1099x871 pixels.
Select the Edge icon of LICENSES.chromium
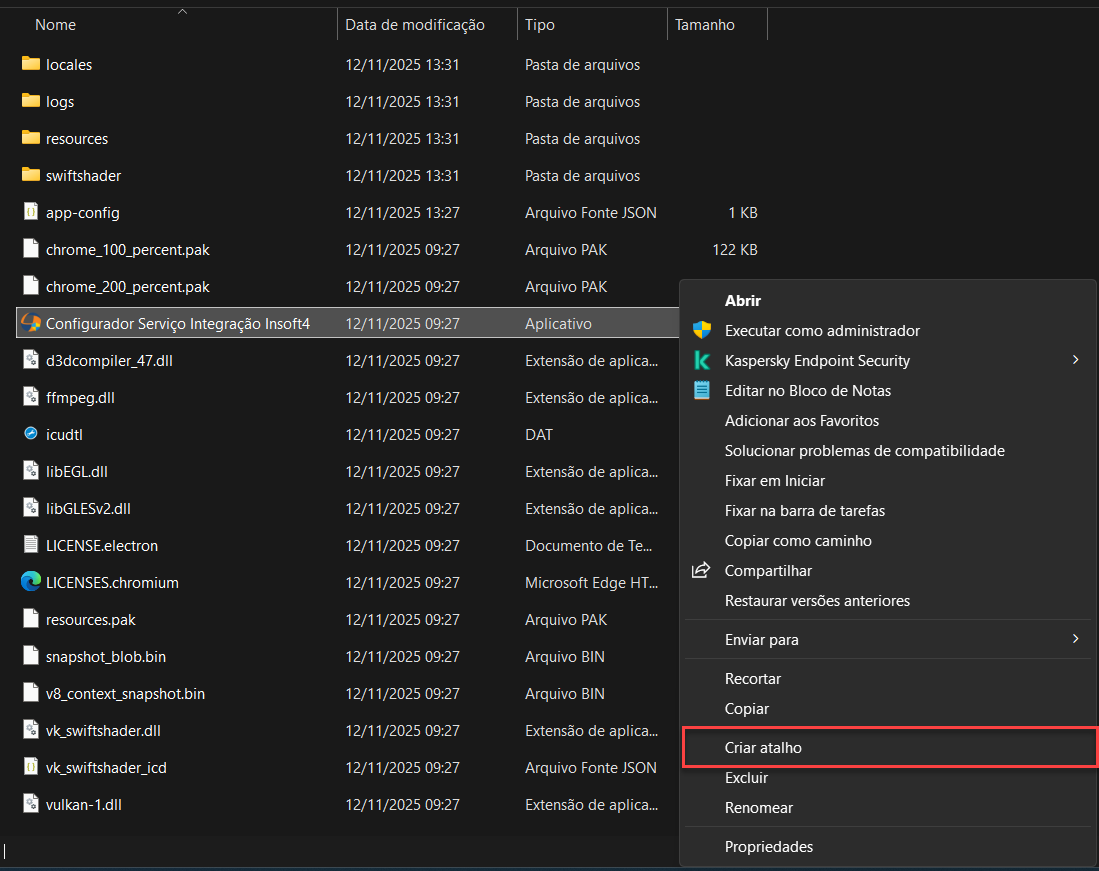click(x=31, y=582)
